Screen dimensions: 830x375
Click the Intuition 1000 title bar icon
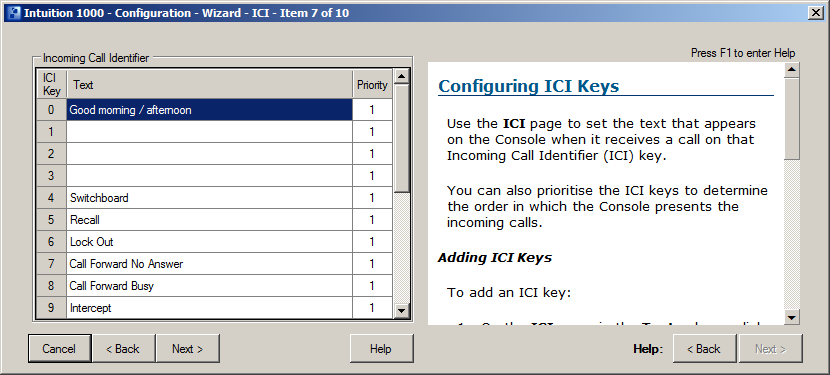coord(13,13)
